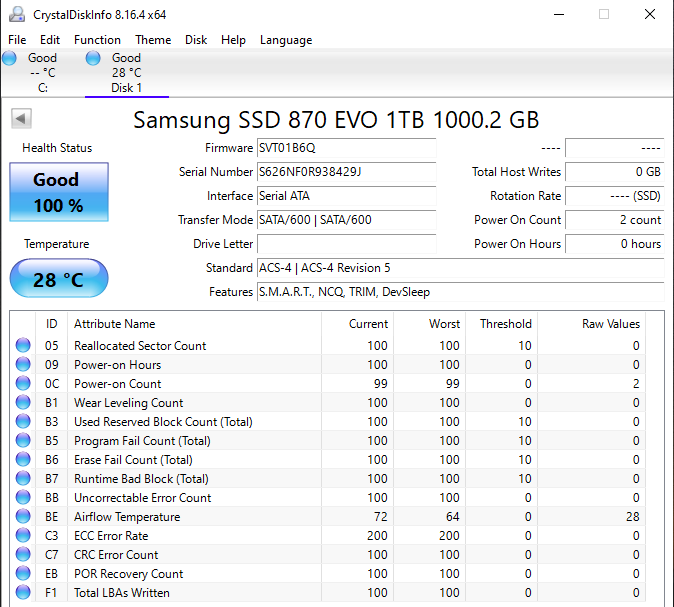This screenshot has width=674, height=607.
Task: Click the Health Status label
Action: click(x=57, y=148)
